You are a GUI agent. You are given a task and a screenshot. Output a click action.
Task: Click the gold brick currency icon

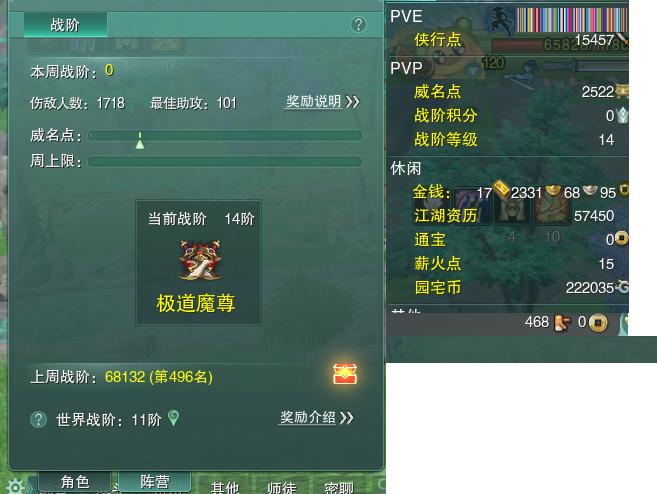pos(501,189)
